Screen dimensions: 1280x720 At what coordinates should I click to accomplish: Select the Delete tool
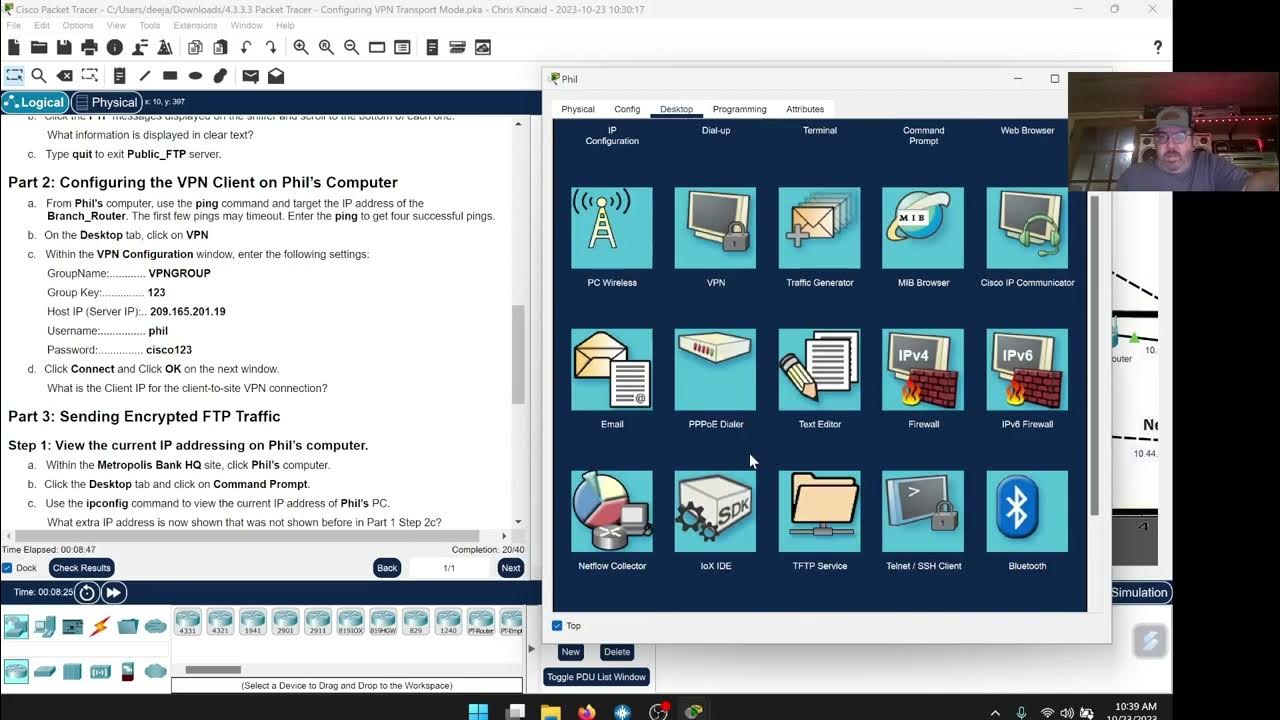tap(65, 75)
